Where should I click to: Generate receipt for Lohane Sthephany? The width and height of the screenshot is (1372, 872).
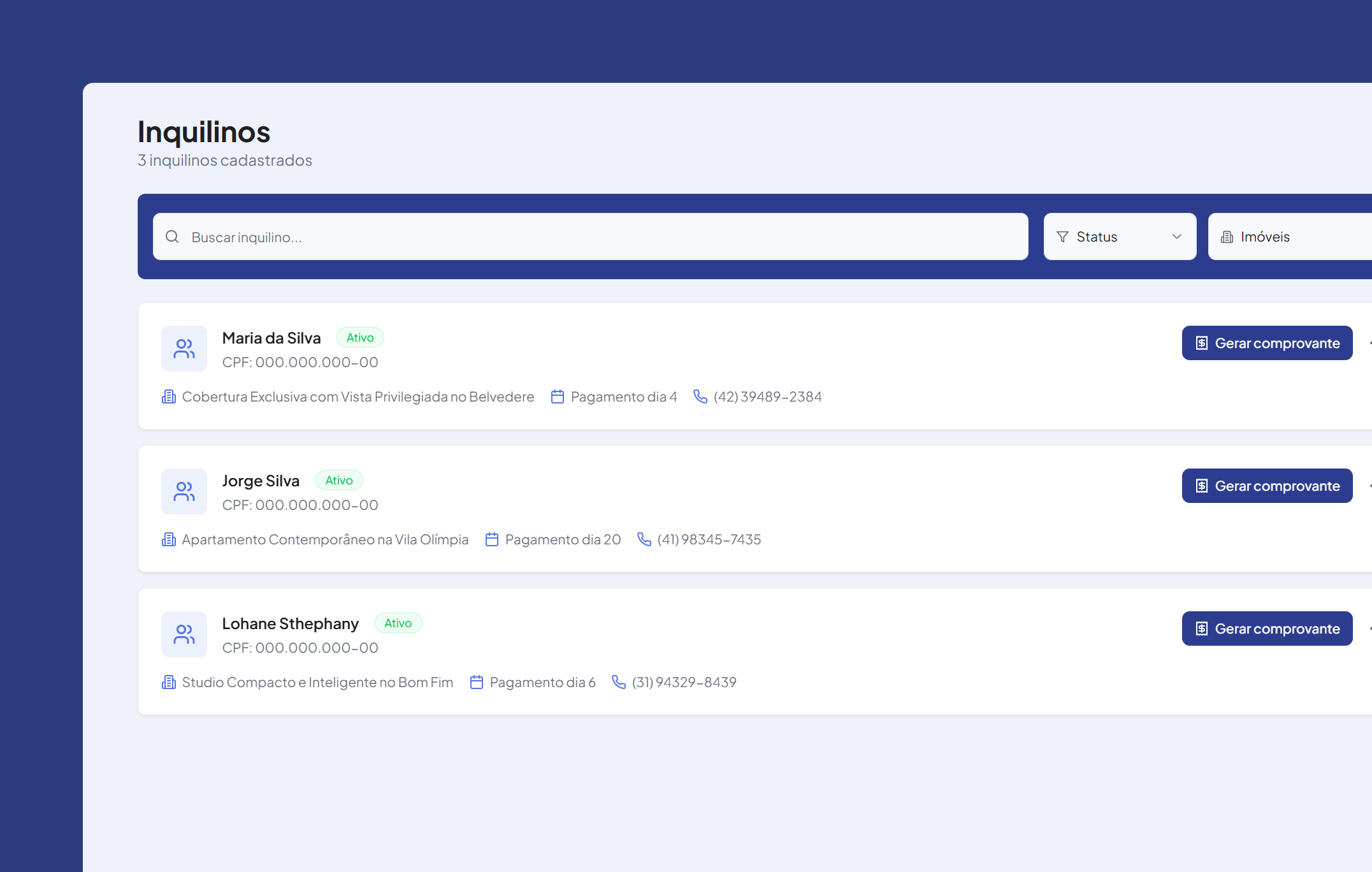click(1267, 629)
